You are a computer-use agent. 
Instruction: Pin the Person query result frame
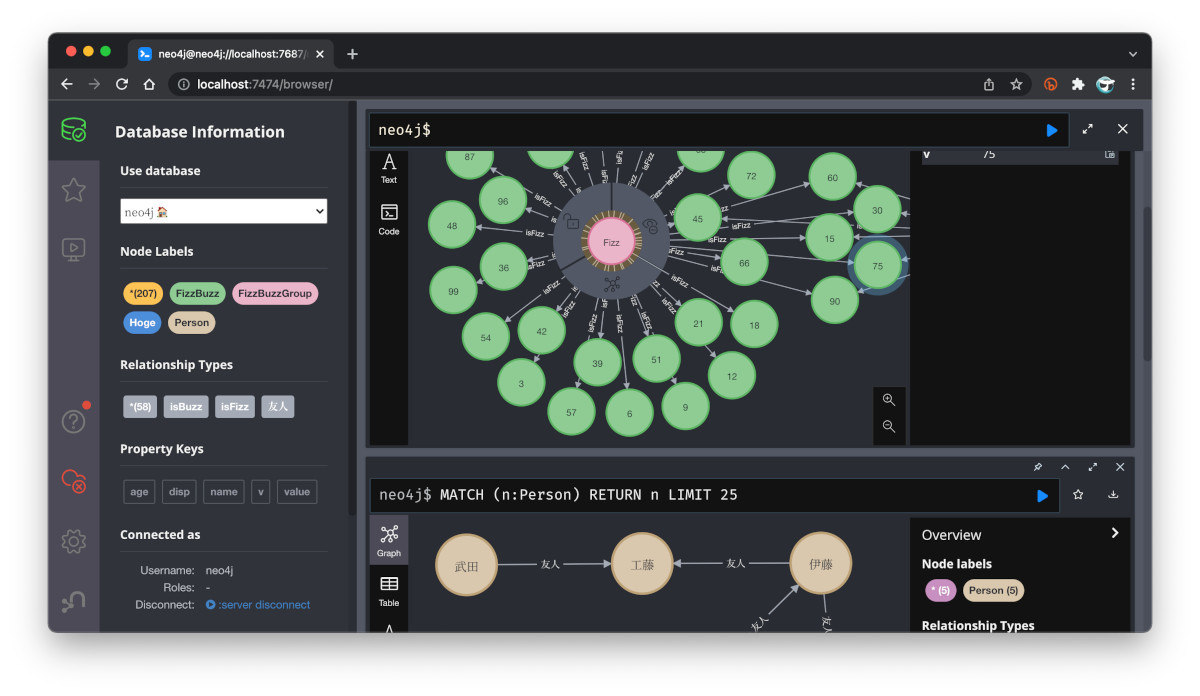[1037, 467]
